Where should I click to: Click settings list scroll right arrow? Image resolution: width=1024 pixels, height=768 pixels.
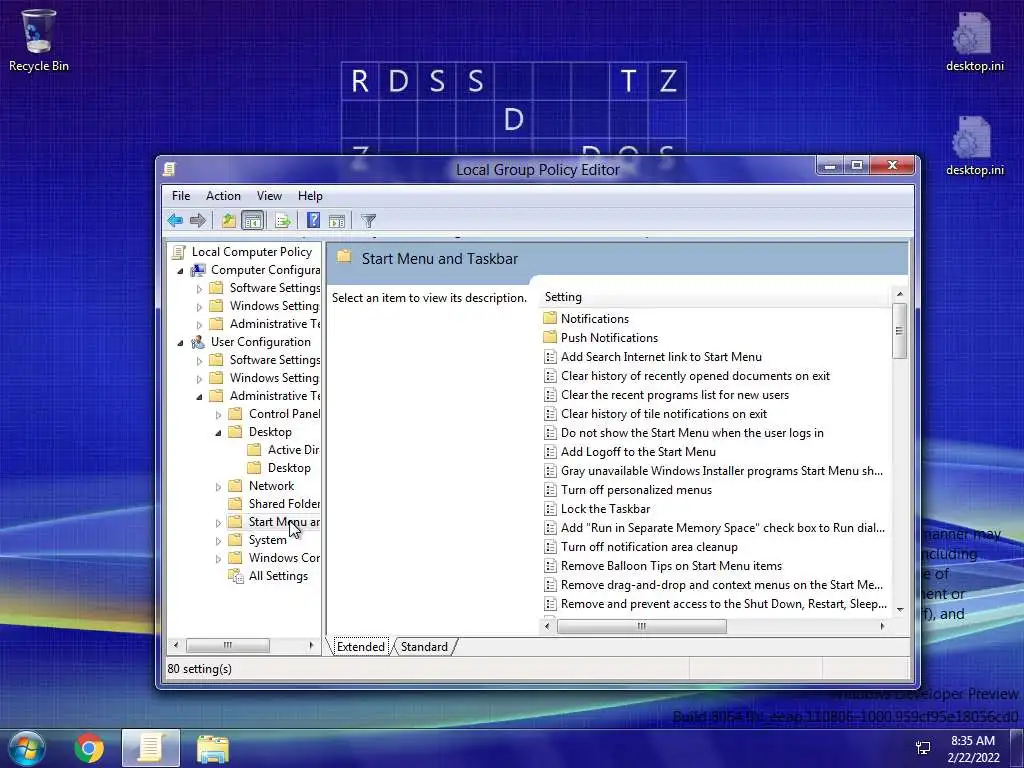[x=882, y=626]
